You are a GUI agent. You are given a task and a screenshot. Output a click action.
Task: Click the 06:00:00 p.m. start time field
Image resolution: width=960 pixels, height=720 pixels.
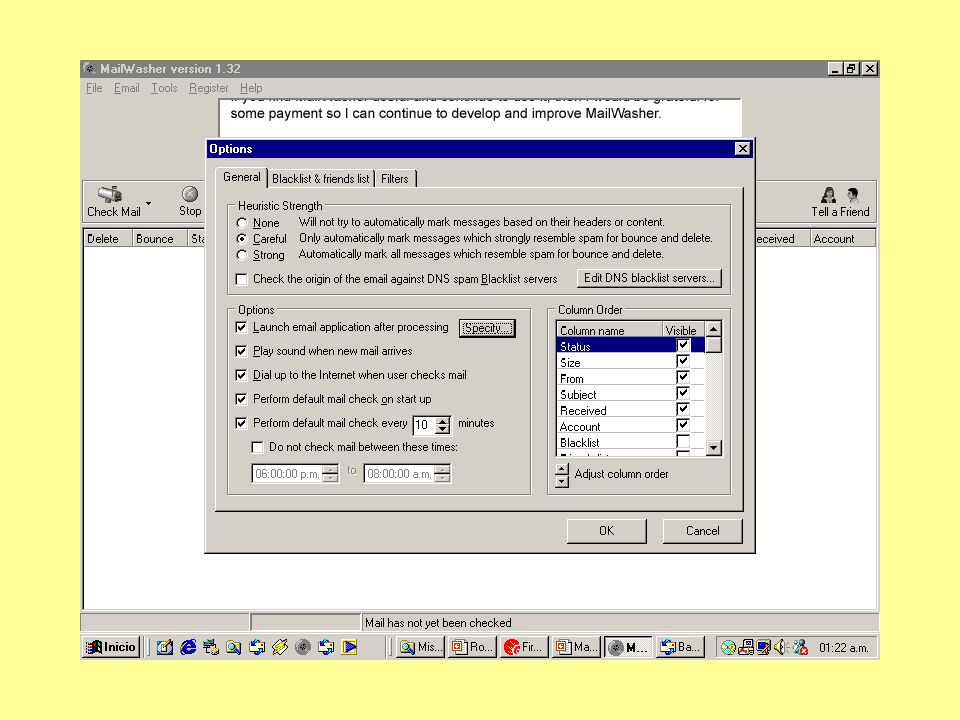click(287, 474)
